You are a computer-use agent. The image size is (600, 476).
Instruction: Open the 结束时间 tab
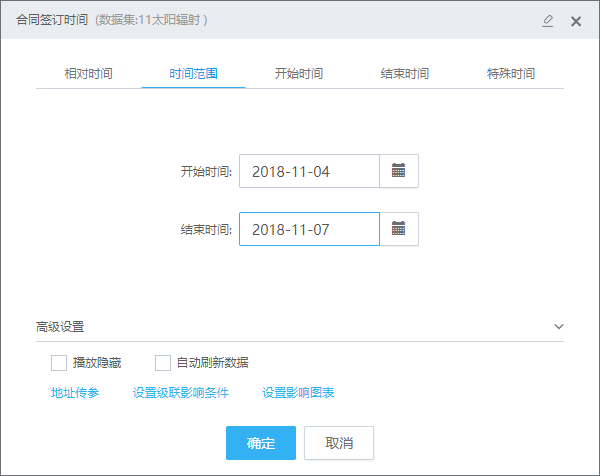pos(405,74)
